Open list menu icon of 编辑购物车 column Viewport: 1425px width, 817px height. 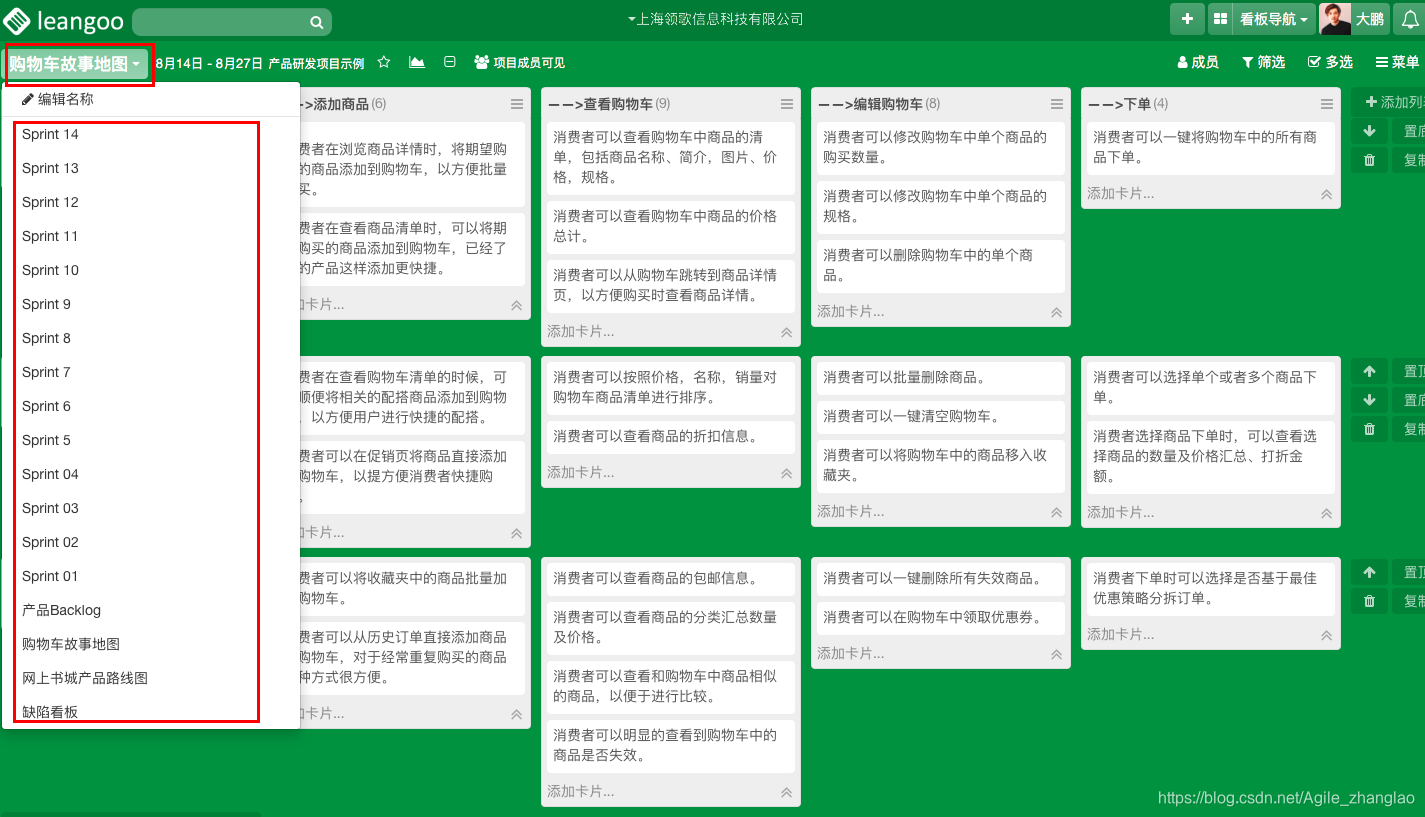click(1057, 104)
